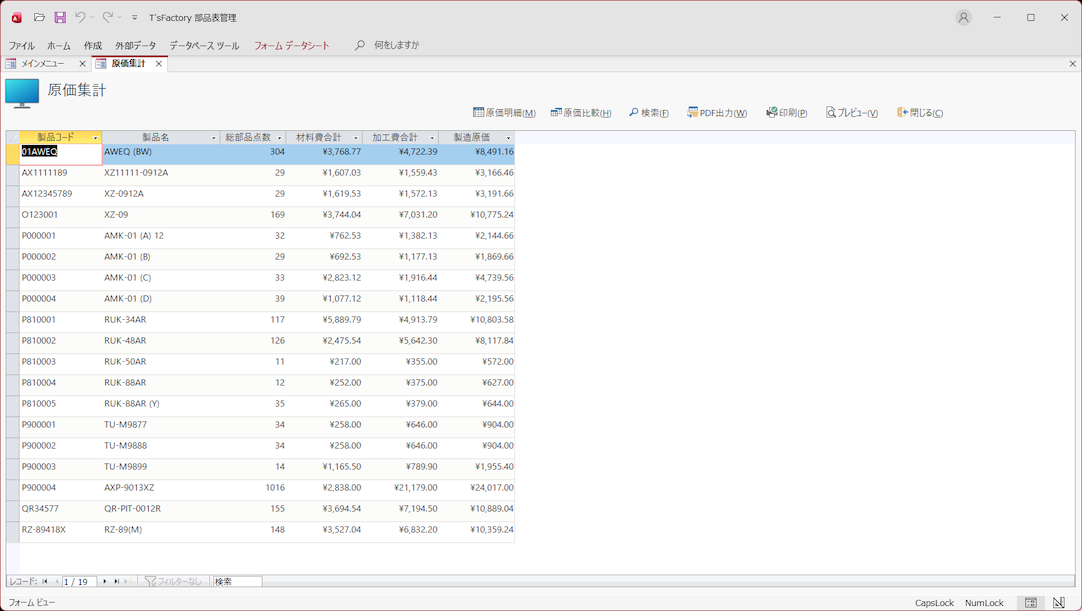1082x611 pixels.
Task: Jump to last record in navigator
Action: coord(116,581)
